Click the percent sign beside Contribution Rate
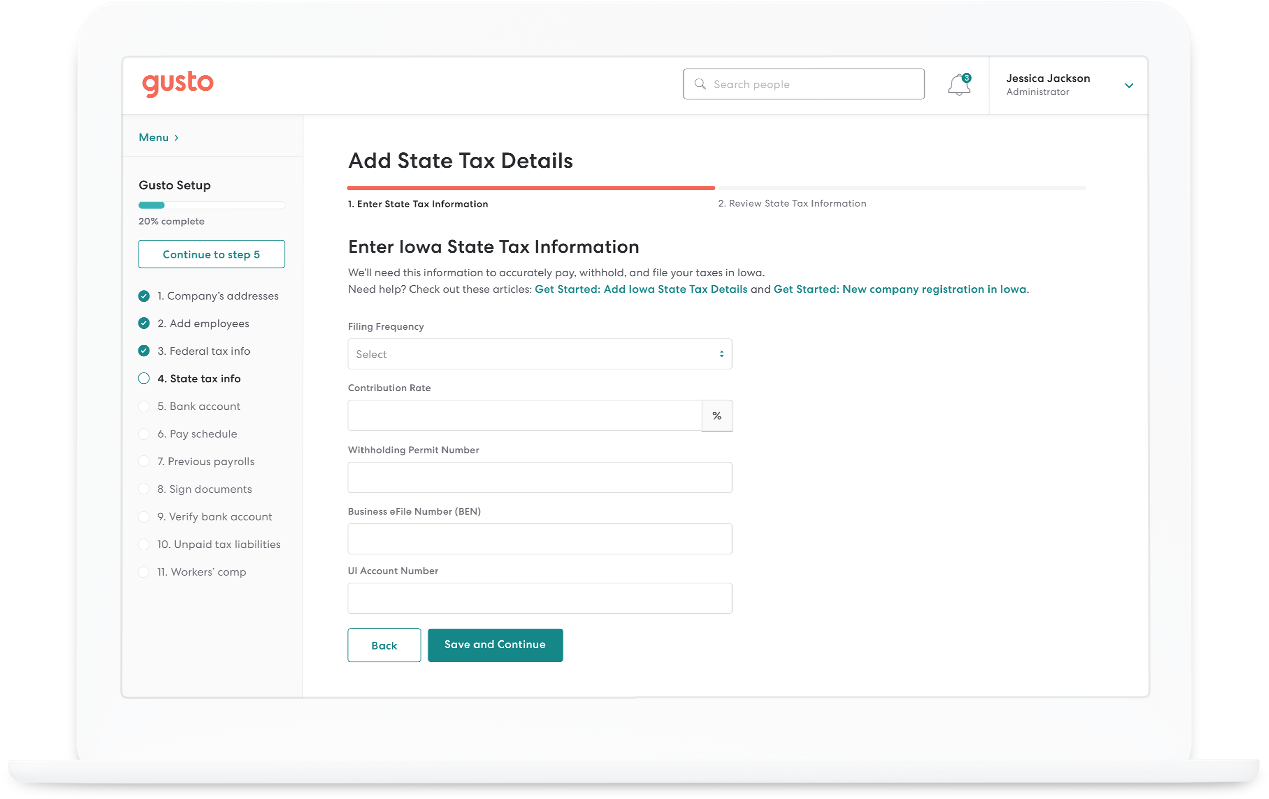1269x799 pixels. [717, 416]
